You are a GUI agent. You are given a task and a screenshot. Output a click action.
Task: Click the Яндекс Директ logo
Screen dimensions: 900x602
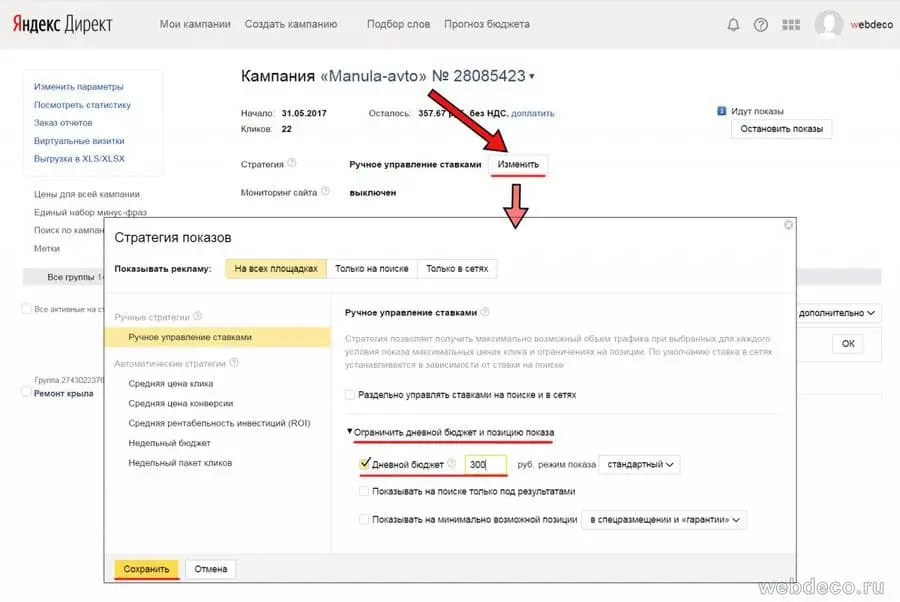(x=62, y=24)
